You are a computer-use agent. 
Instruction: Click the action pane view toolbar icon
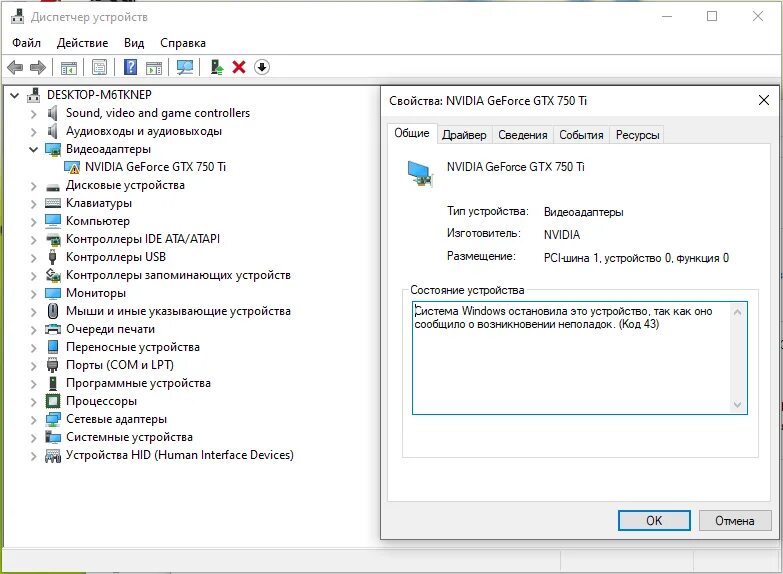coord(154,67)
